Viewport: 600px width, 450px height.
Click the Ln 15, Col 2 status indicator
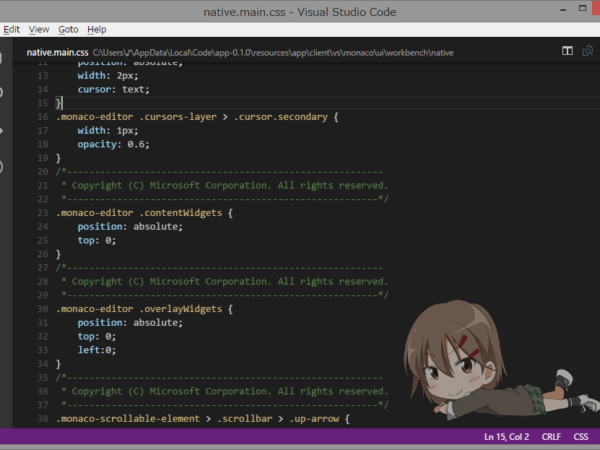(x=507, y=437)
